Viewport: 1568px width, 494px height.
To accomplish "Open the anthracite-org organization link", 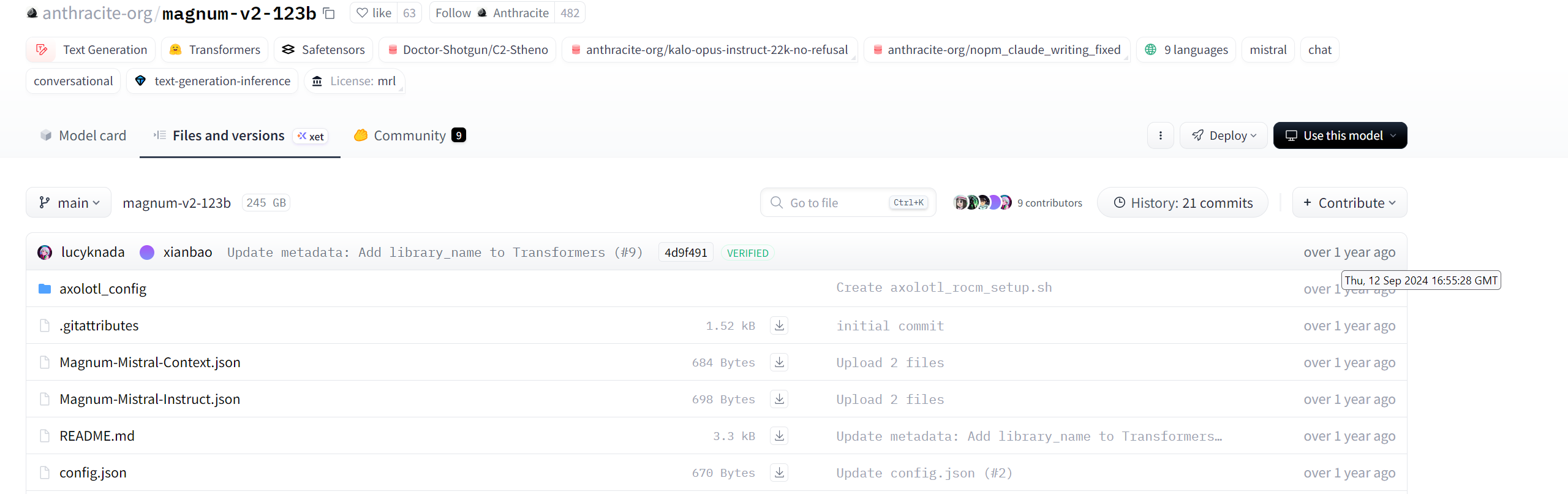I will (97, 13).
